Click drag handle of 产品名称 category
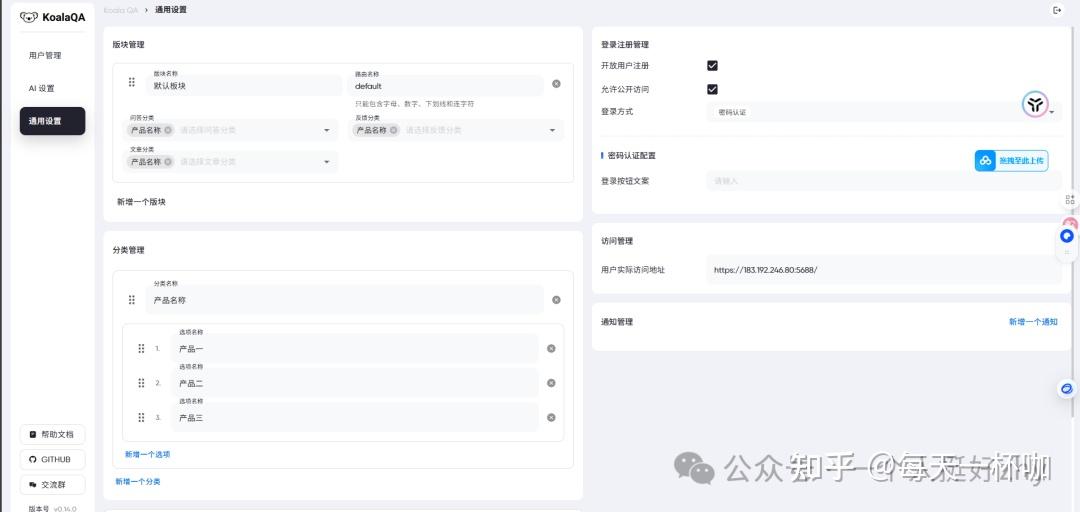This screenshot has width=1080, height=512. [132, 300]
